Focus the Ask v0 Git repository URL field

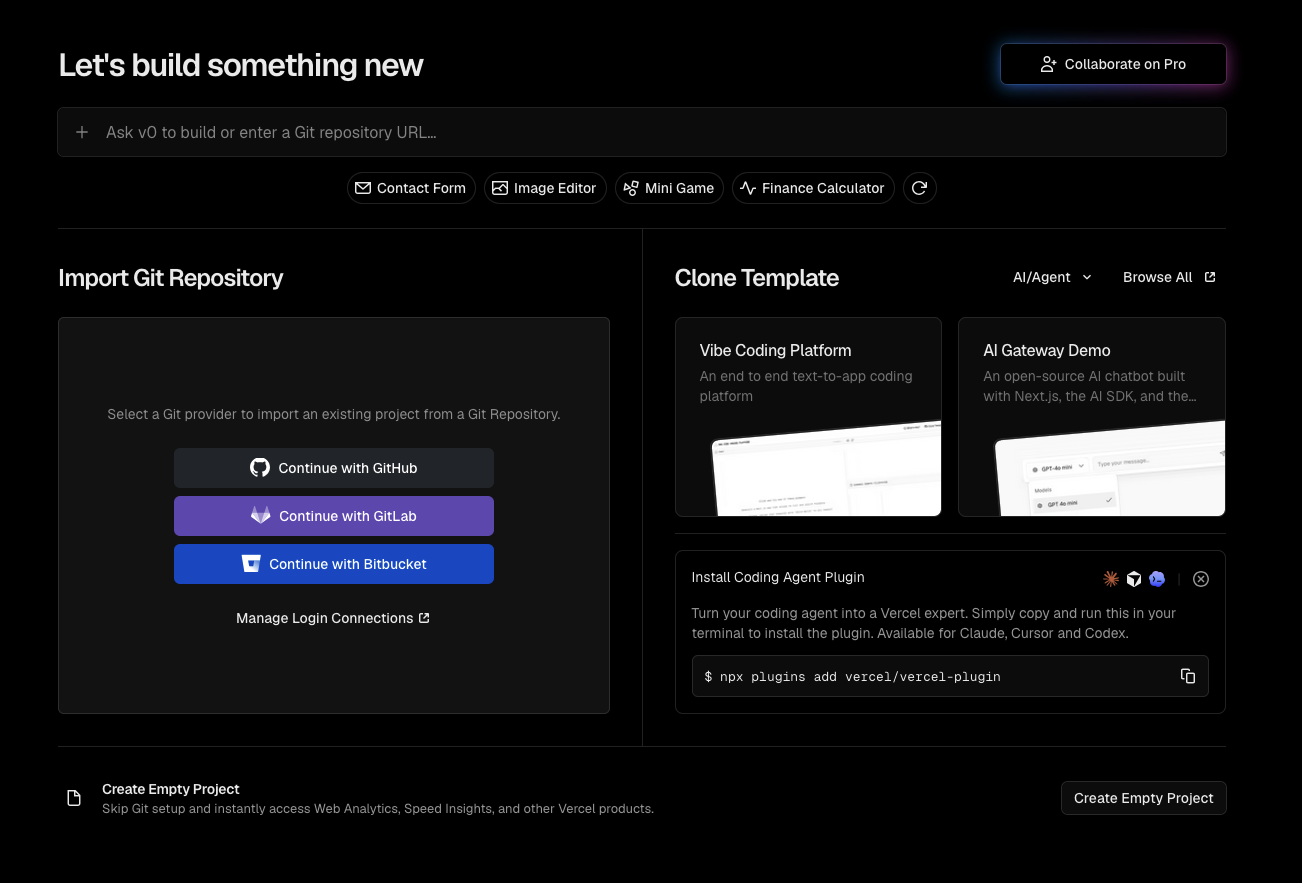[642, 132]
